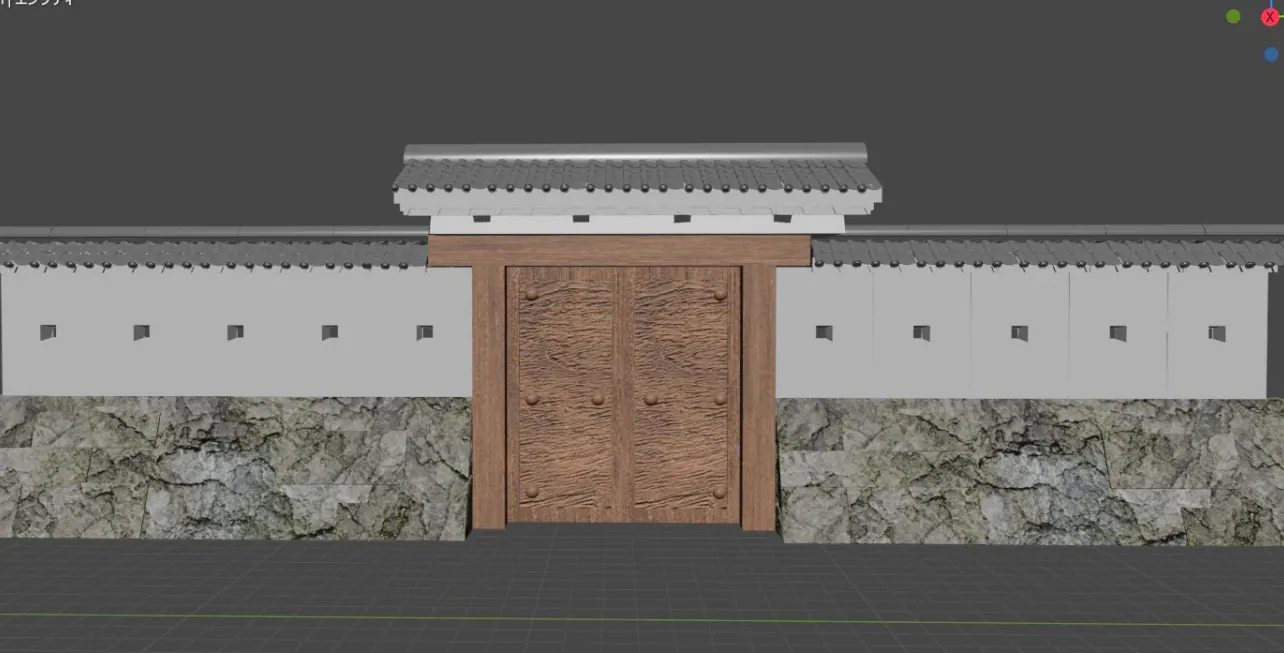1284x653 pixels.
Task: Select the right stone wall foundation
Action: pos(1030,468)
